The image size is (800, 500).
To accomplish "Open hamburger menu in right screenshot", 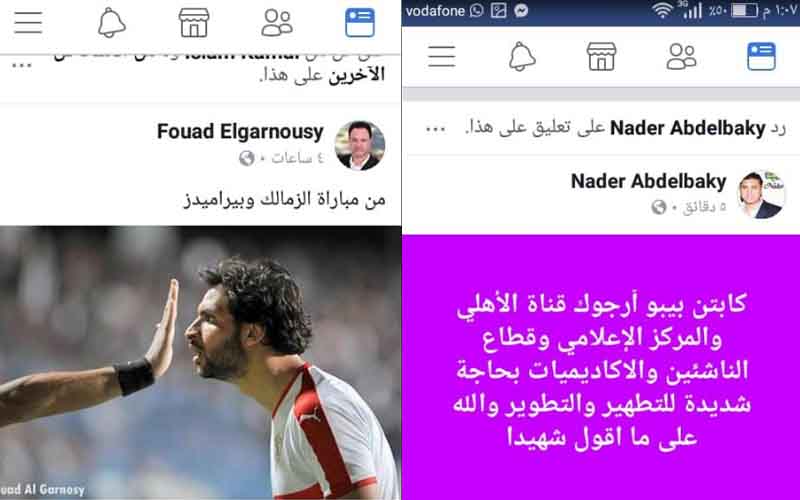I will coord(441,56).
